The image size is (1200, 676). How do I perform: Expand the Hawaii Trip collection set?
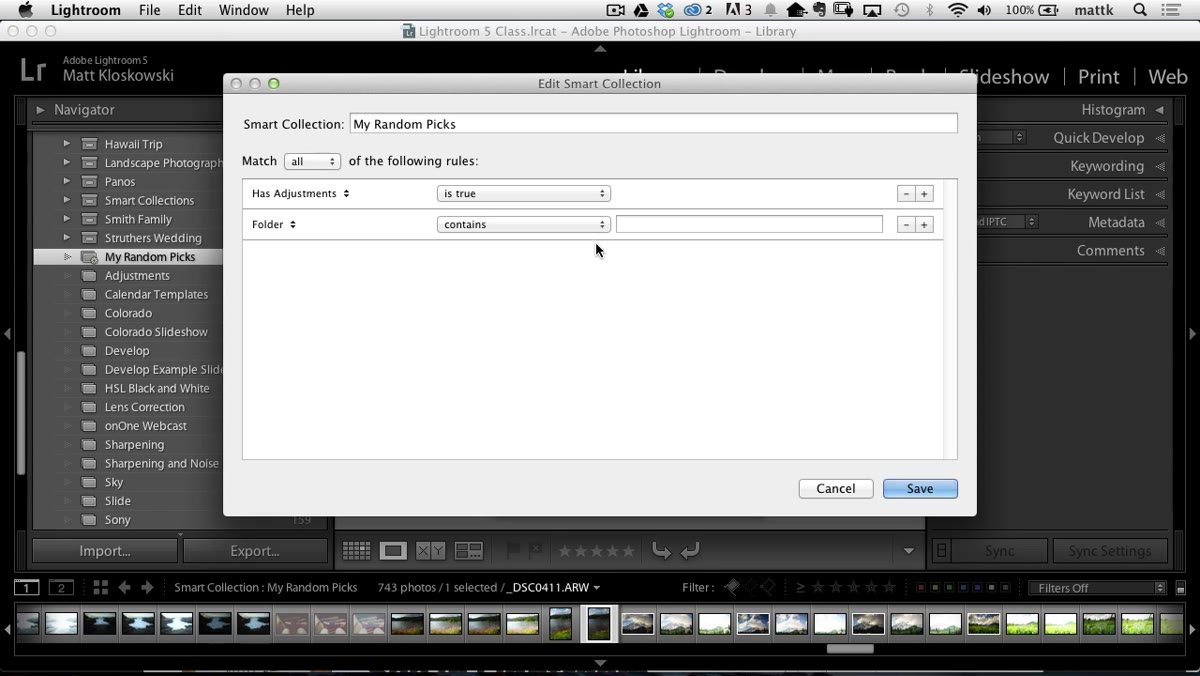tap(67, 144)
